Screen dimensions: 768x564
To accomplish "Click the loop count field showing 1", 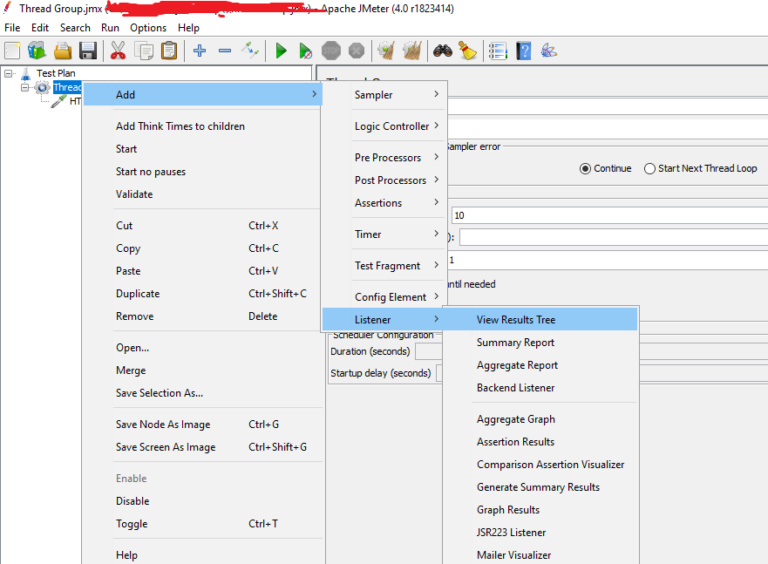I will 607,260.
